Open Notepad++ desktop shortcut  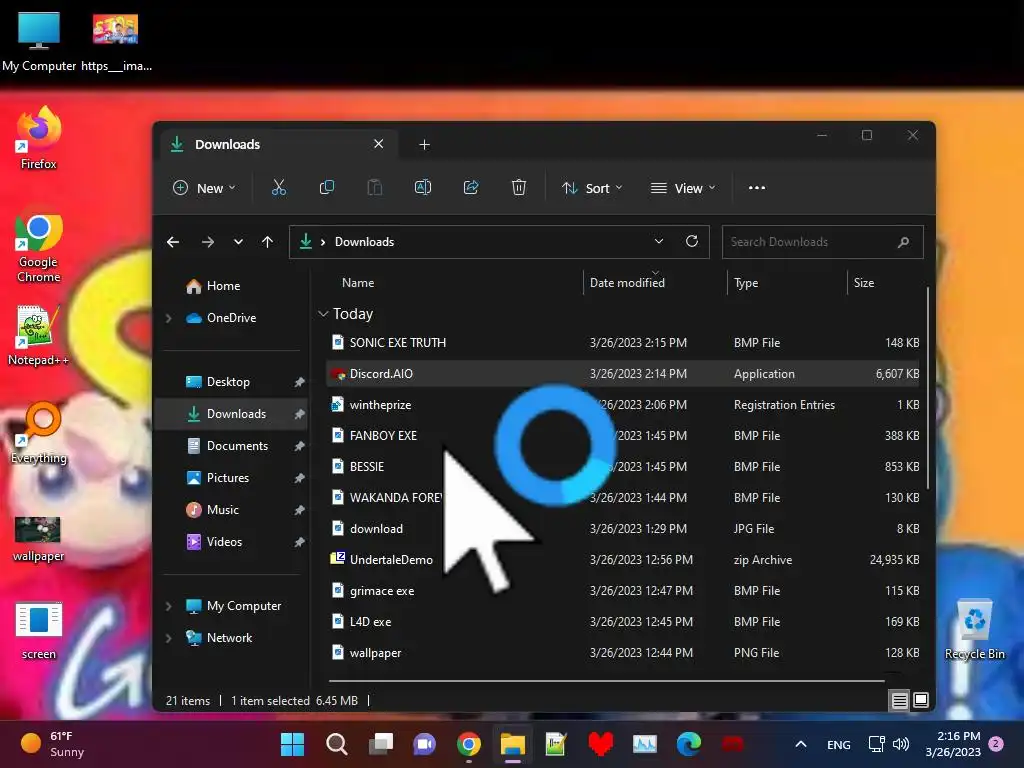pyautogui.click(x=39, y=336)
